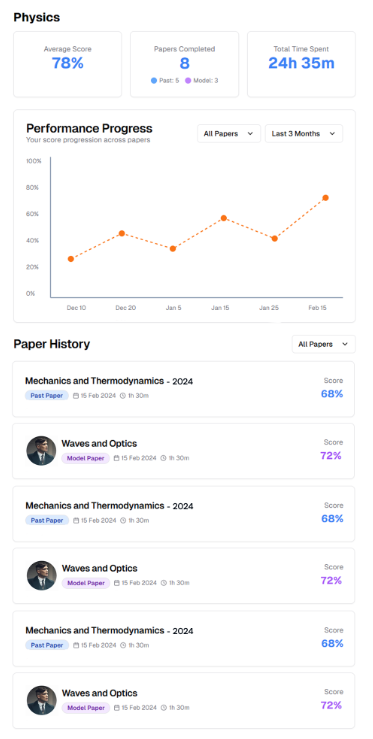This screenshot has width=373, height=739.
Task: Open the first Mechanics and Thermodynamics paper title
Action: (x=109, y=381)
